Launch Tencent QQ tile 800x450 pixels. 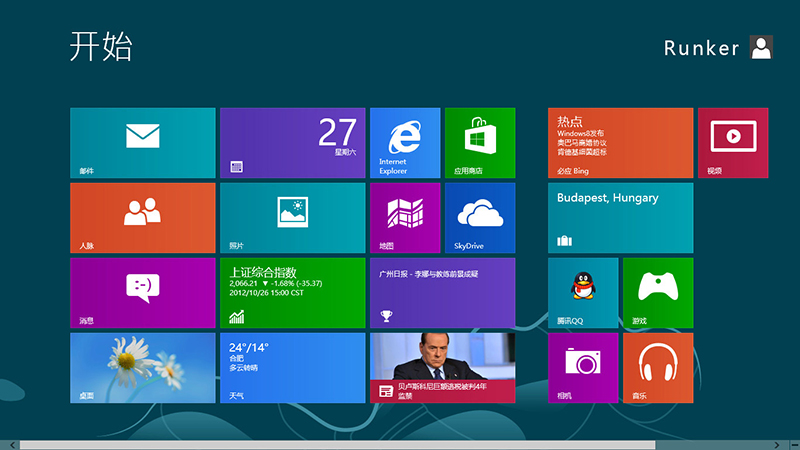[582, 292]
